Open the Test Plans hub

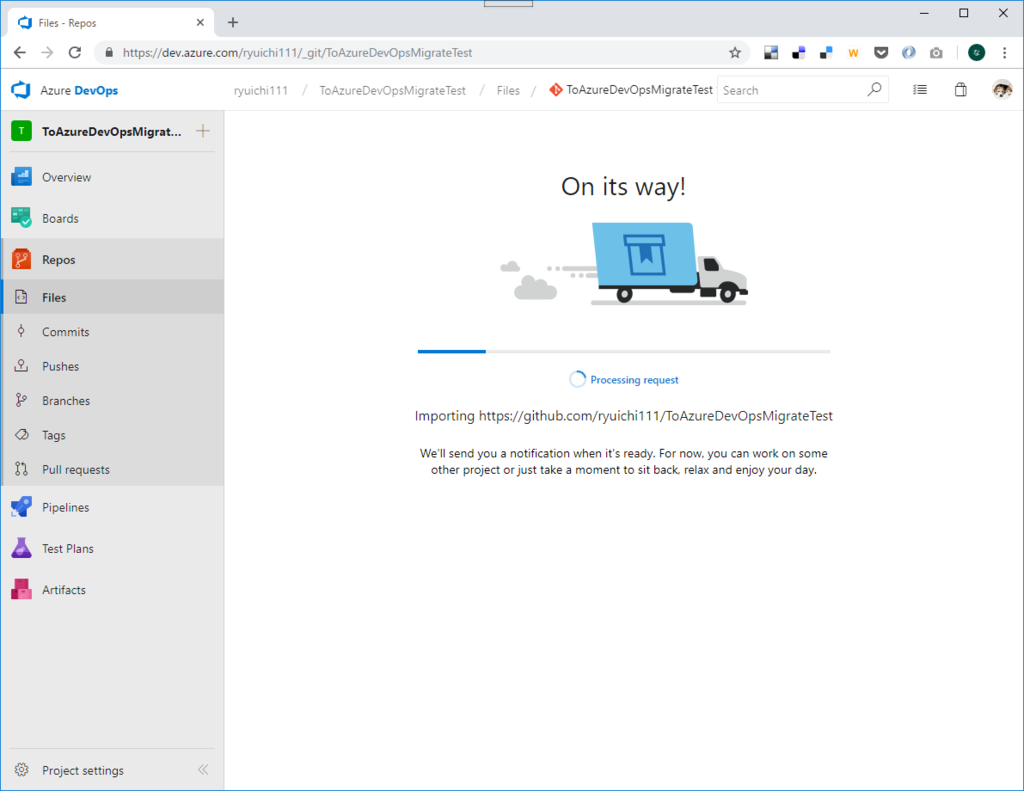[x=112, y=548]
